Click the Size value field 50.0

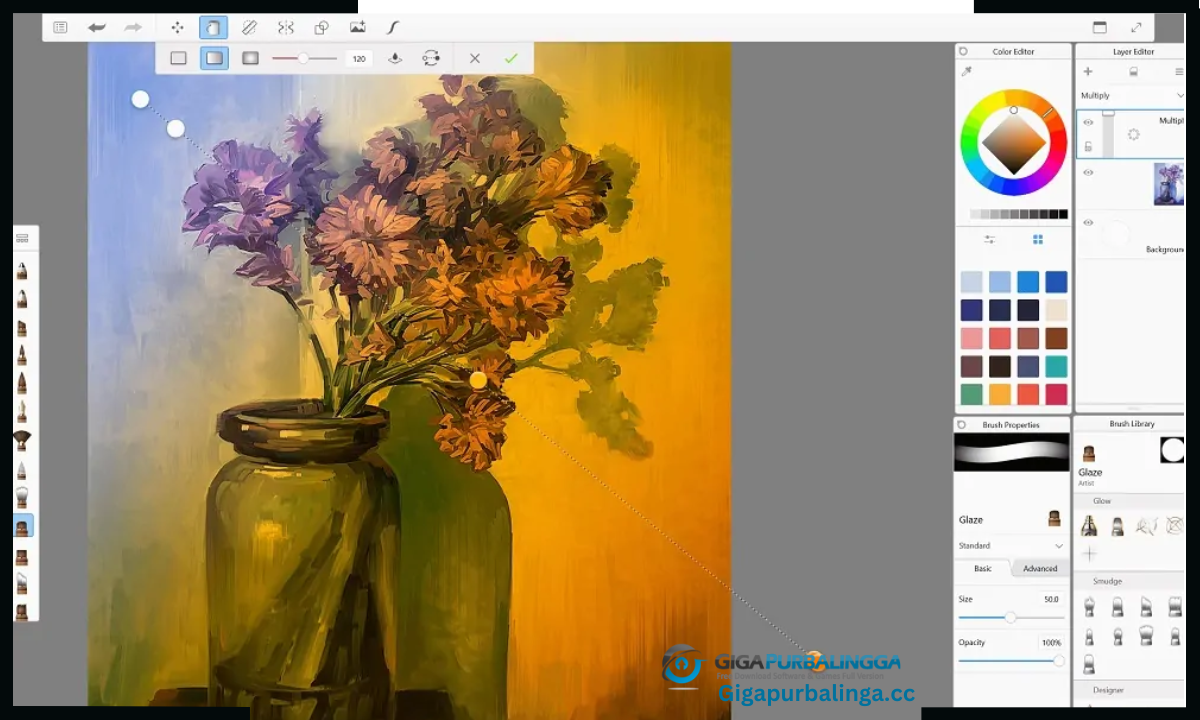pyautogui.click(x=1051, y=599)
